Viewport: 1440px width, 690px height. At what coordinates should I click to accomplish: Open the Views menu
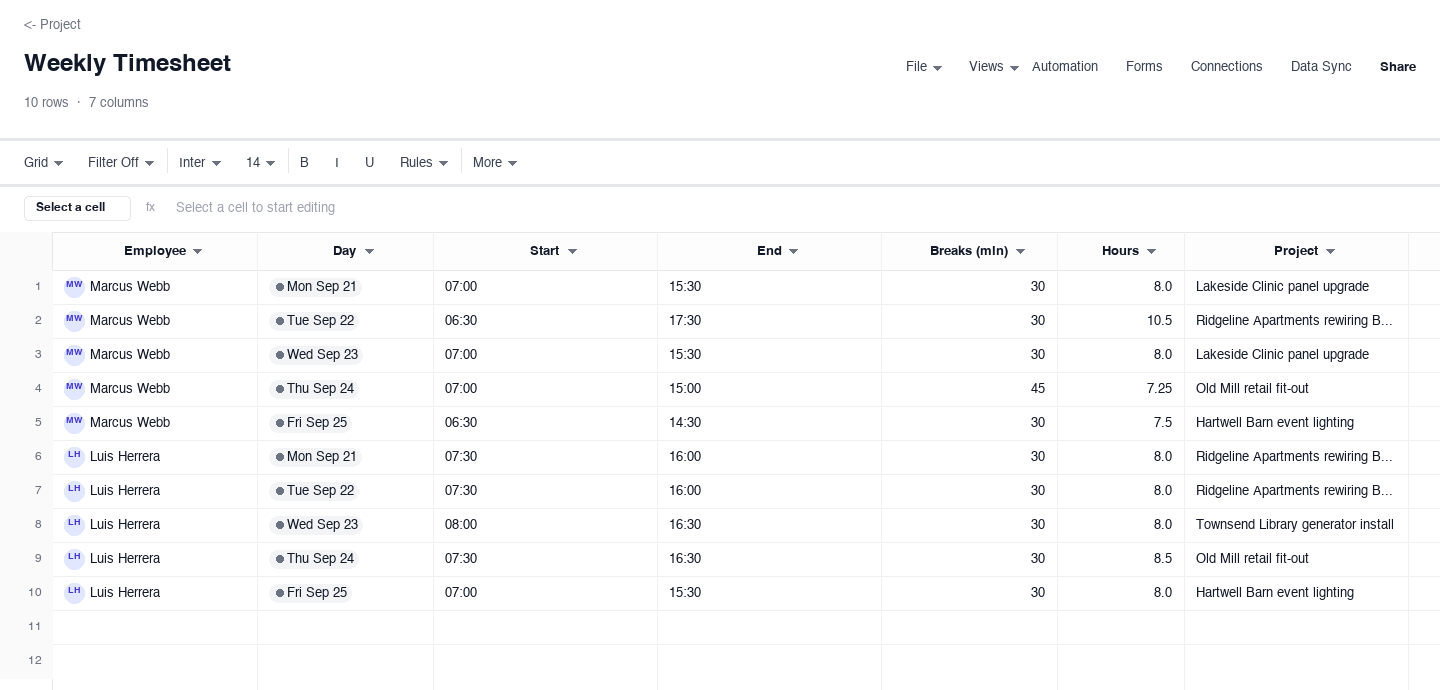tap(993, 67)
